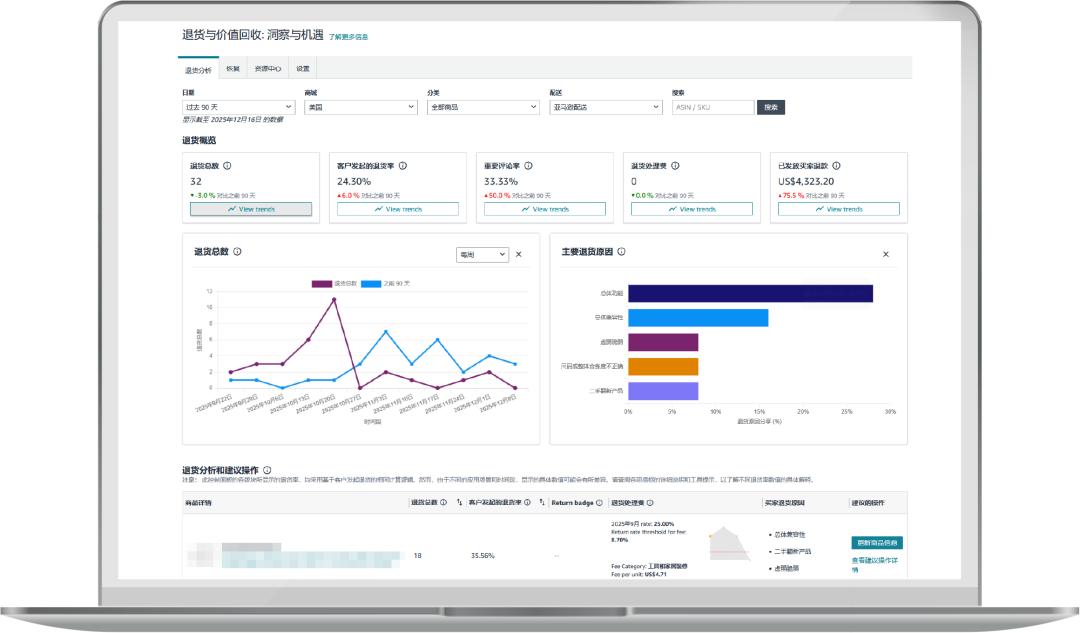The image size is (1080, 633).
Task: Click the dark blue top bar in 主要退货原因 chart
Action: (750, 293)
